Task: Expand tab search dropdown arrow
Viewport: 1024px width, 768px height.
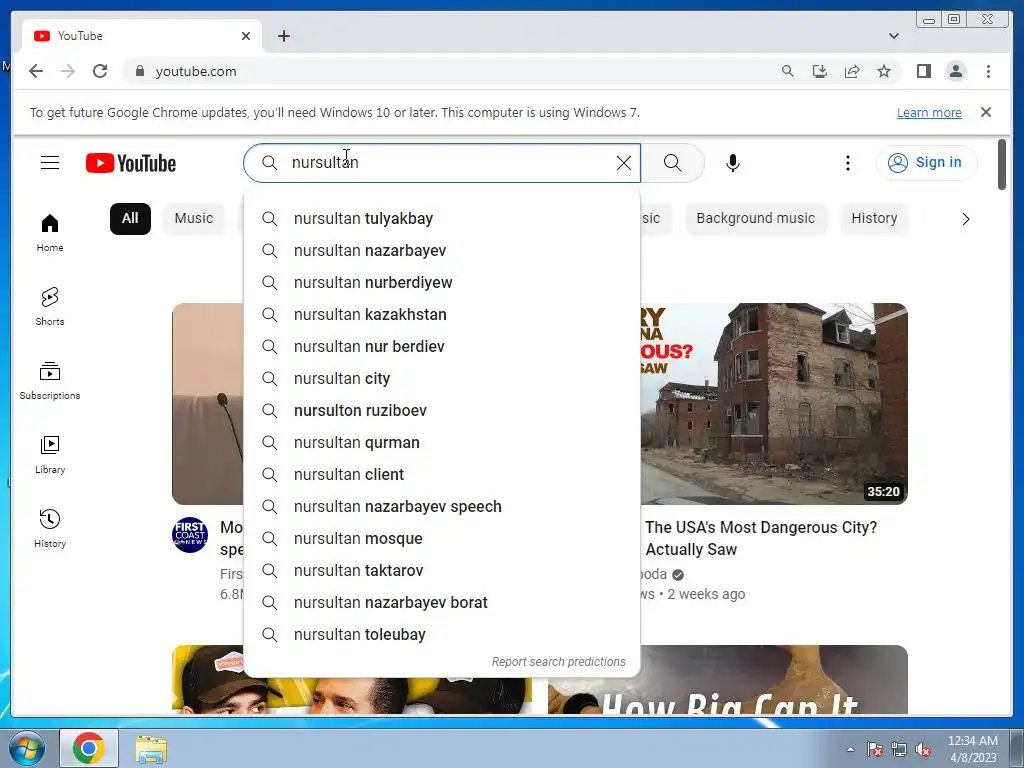Action: pyautogui.click(x=893, y=36)
